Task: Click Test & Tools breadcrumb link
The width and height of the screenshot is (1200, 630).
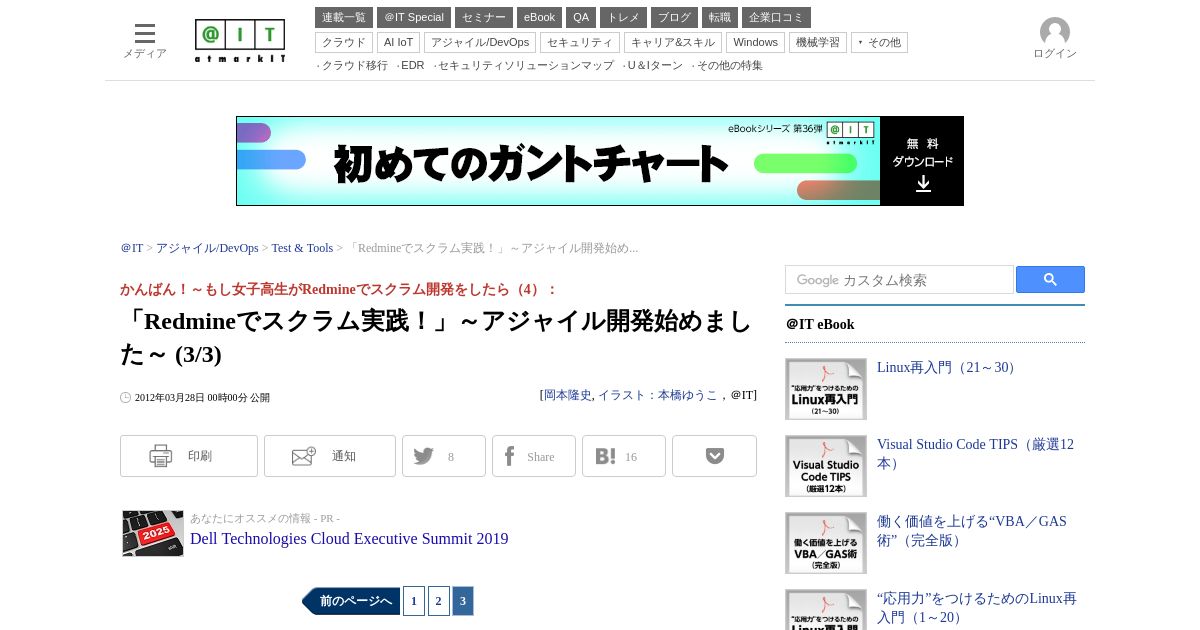Action: [302, 248]
